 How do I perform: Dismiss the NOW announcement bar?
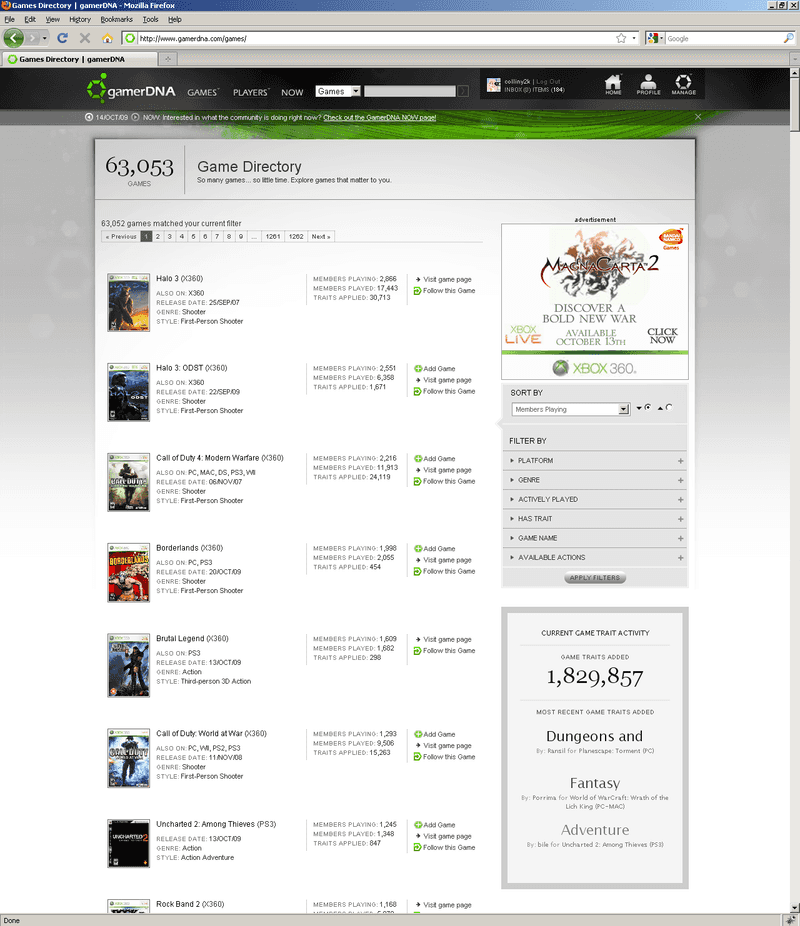click(x=698, y=117)
